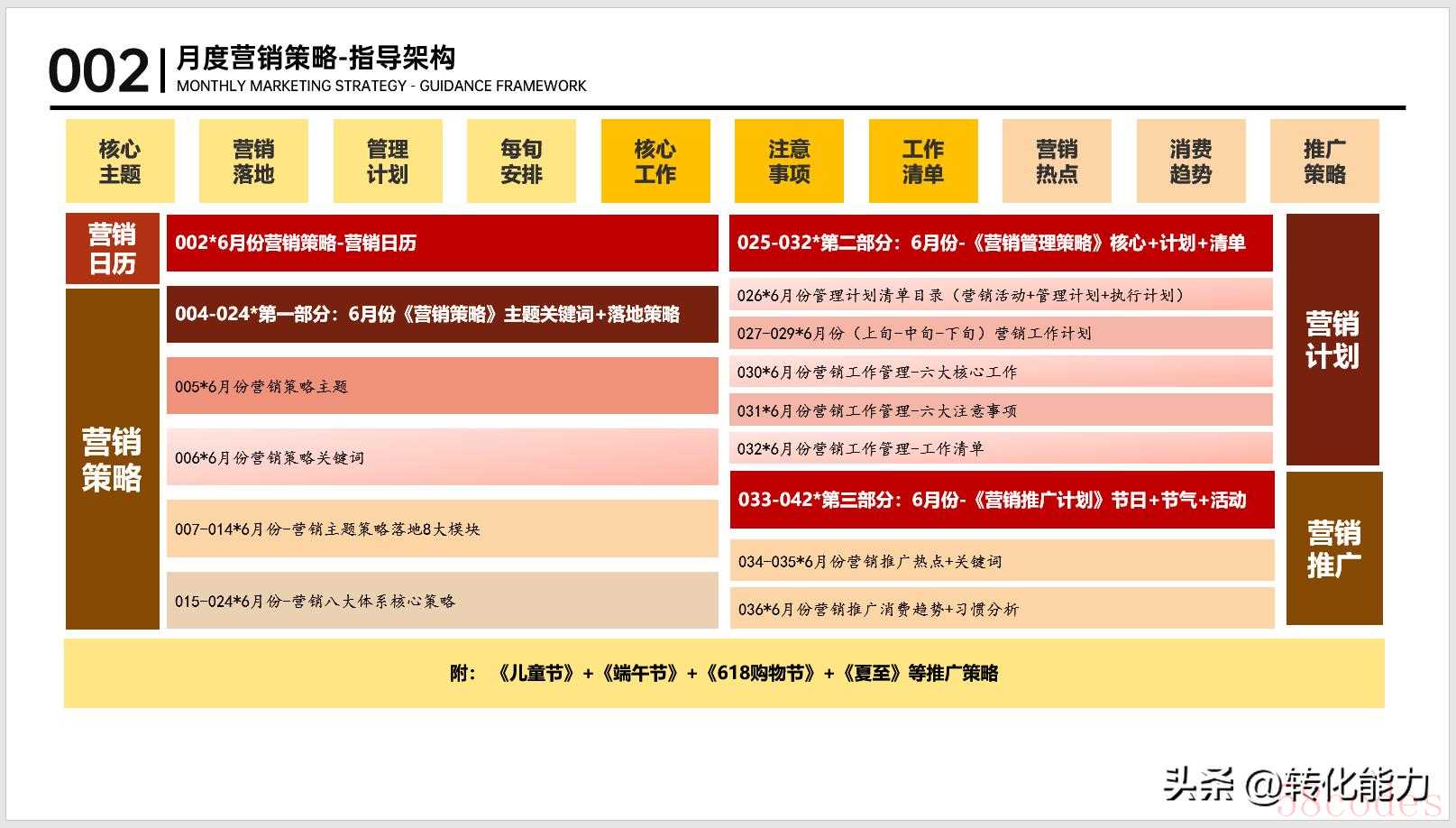The height and width of the screenshot is (828, 1456).
Task: Click the 030*六大核心工作 row
Action: pos(1002,372)
